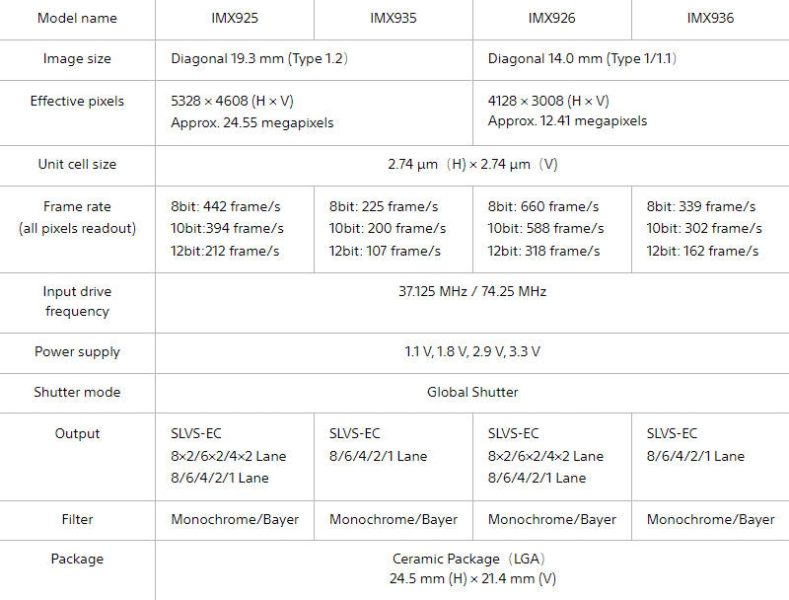The image size is (789, 600).
Task: Click the Approx. 12.41 megapixels text
Action: click(567, 121)
